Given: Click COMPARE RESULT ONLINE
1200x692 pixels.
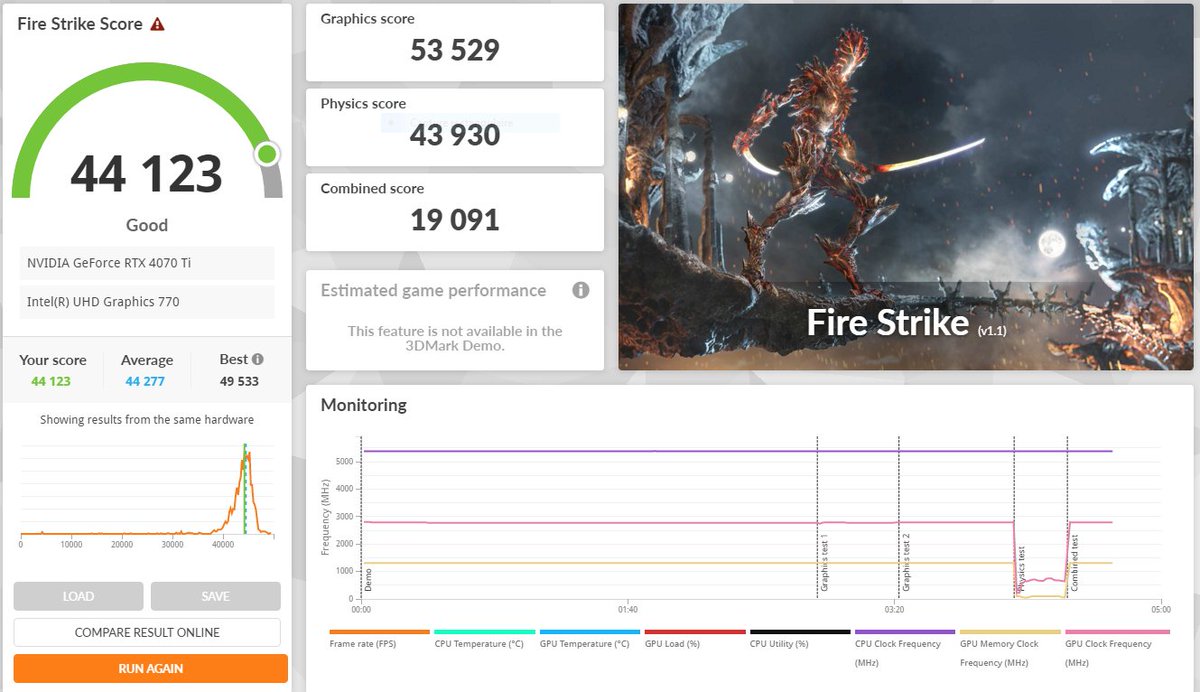Looking at the screenshot, I should pos(147,632).
